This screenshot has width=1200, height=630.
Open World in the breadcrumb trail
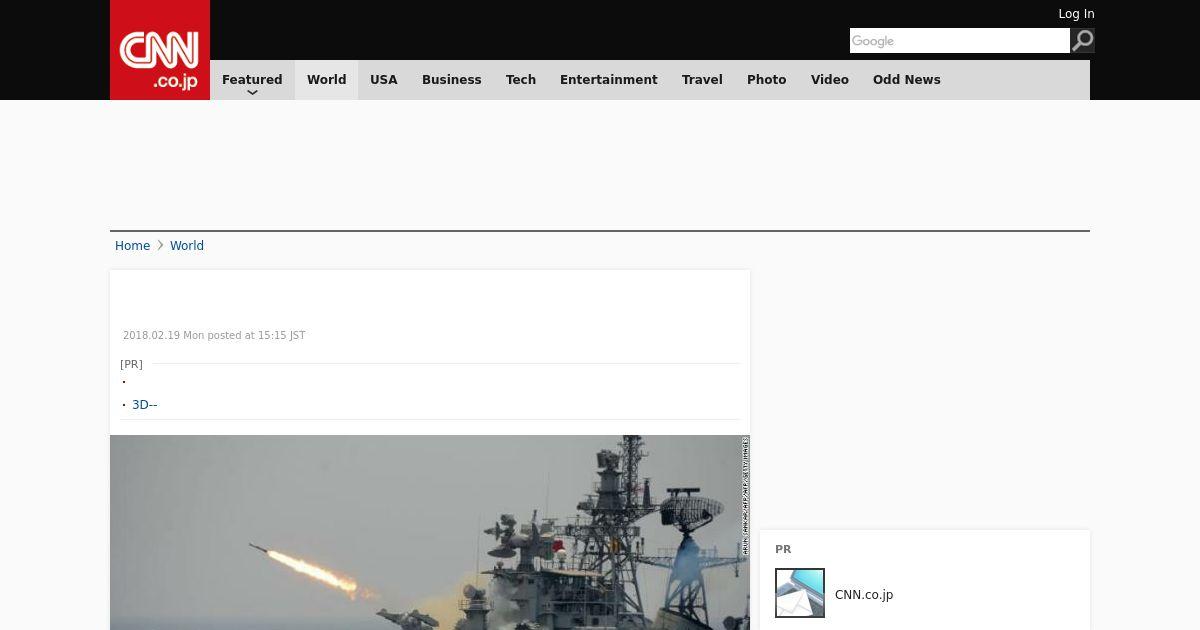click(187, 246)
